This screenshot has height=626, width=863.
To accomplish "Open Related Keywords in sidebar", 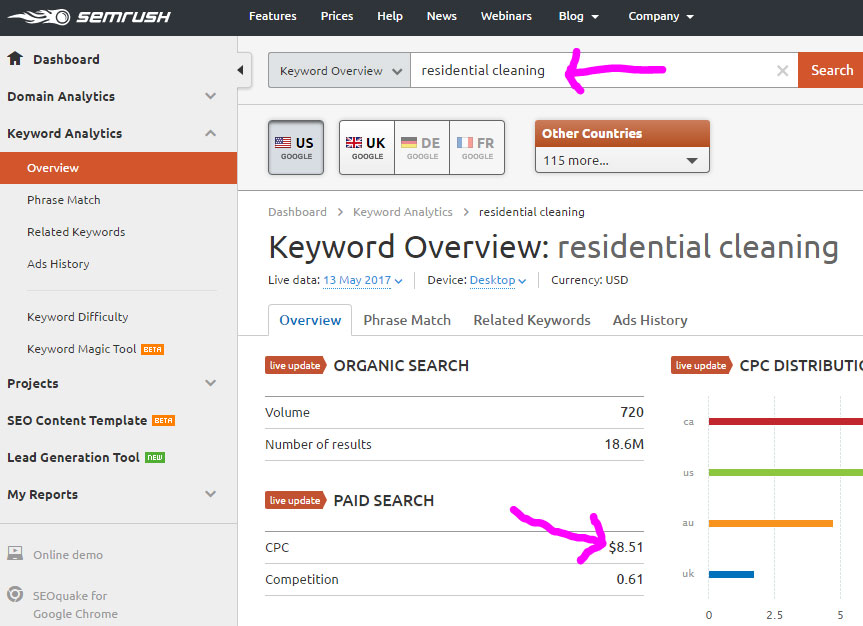I will (76, 232).
